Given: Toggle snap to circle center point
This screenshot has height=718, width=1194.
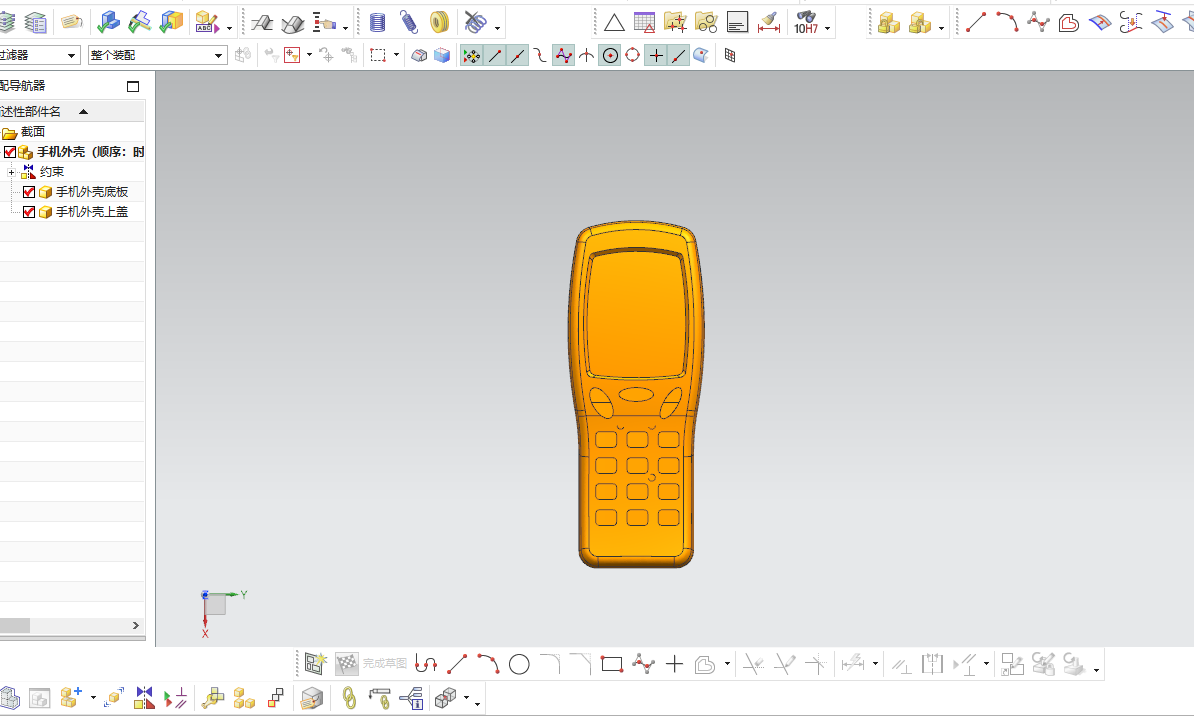Looking at the screenshot, I should 610,56.
